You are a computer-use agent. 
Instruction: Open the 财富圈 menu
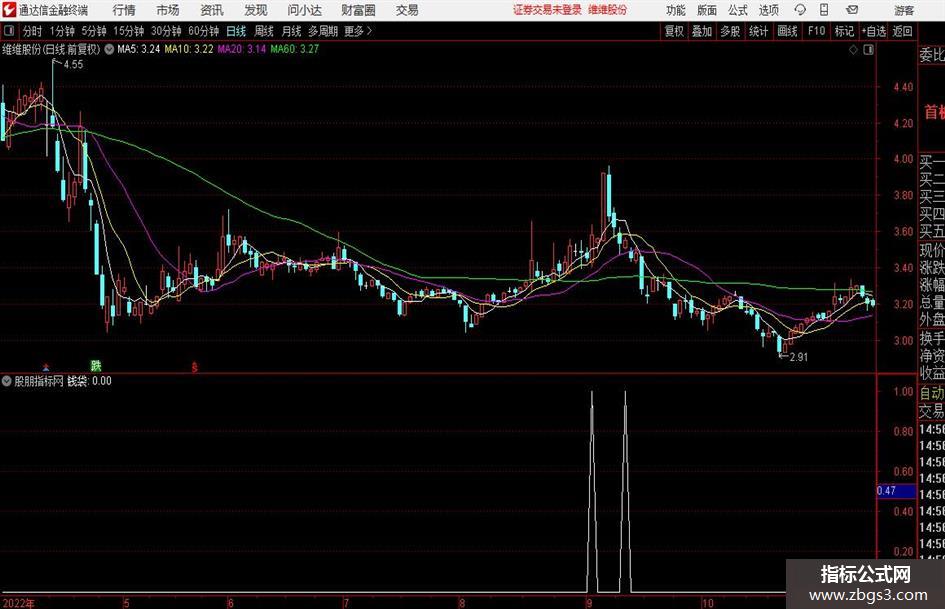click(x=358, y=10)
